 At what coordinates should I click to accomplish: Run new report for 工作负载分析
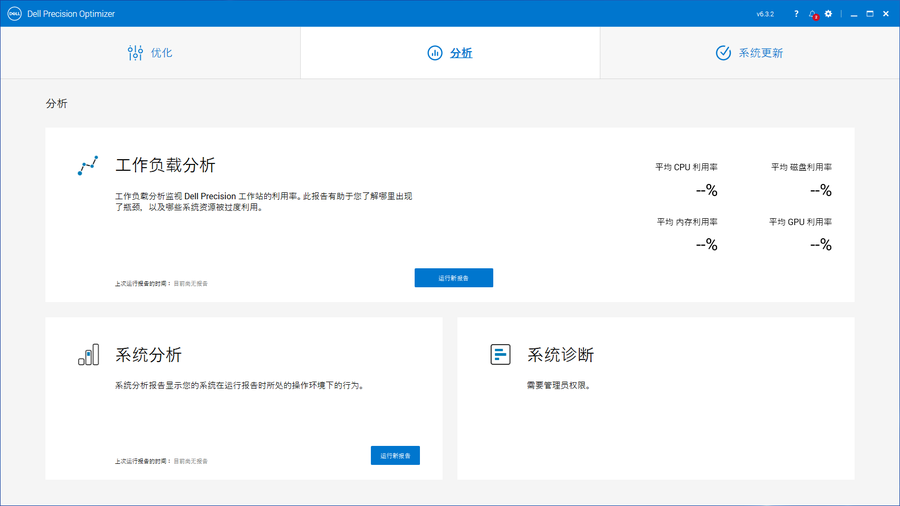[x=453, y=278]
